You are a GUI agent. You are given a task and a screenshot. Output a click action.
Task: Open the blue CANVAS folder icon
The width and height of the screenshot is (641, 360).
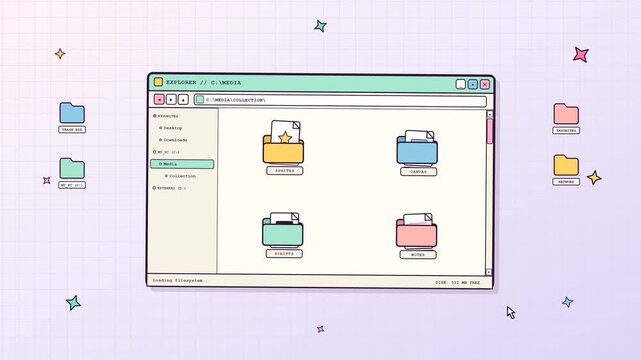point(417,148)
